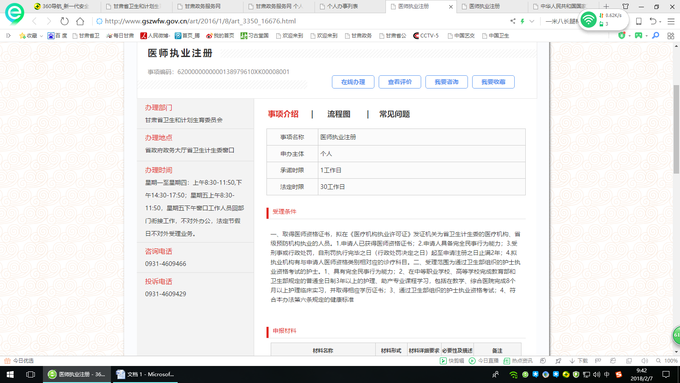This screenshot has height=383, width=680.
Task: Open 热点资讯 in the status bar
Action: (x=518, y=360)
